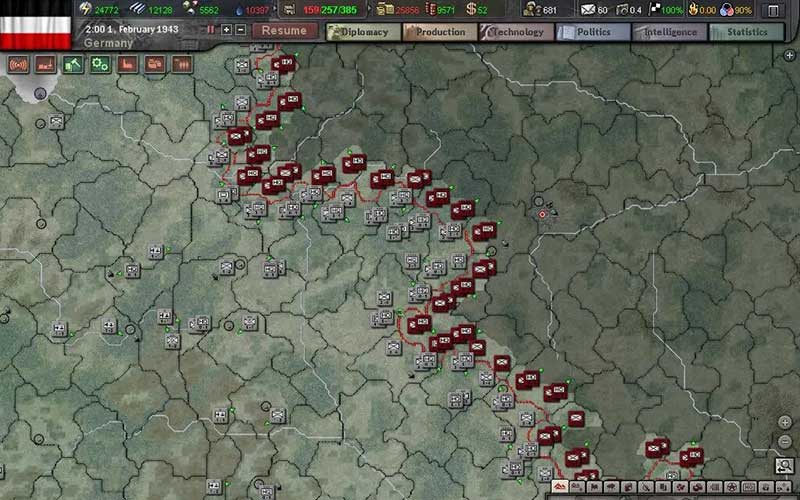Expand the small plus button below Statistics
The width and height of the screenshot is (800, 500).
pyautogui.click(x=791, y=55)
